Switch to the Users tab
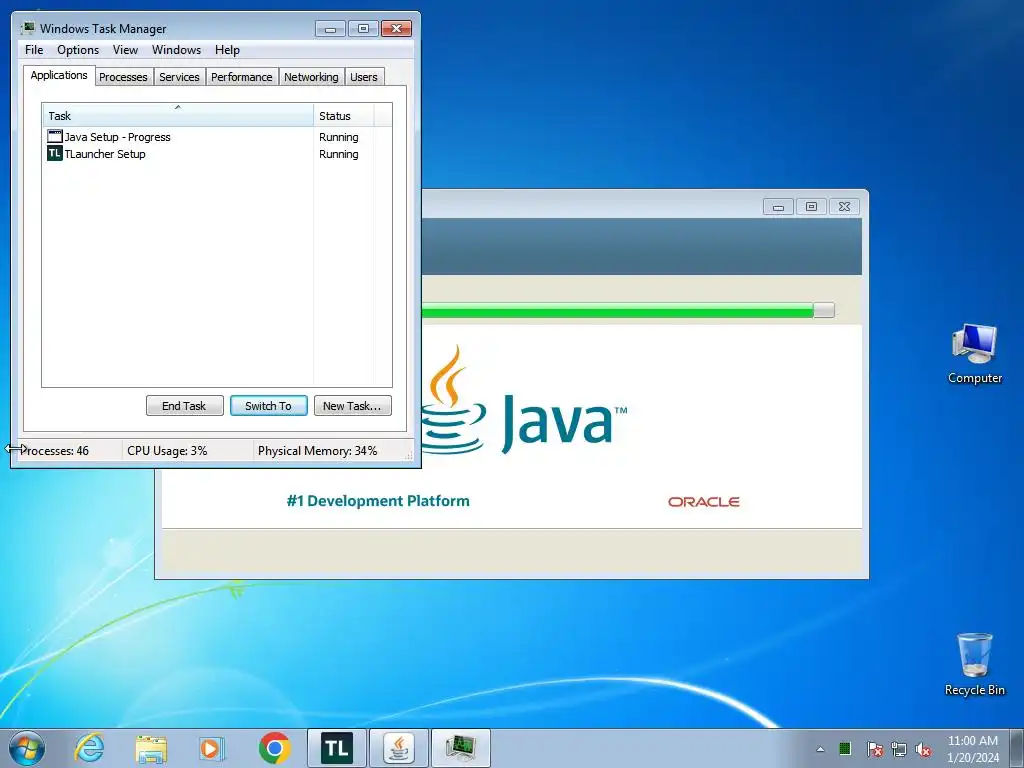 tap(364, 77)
